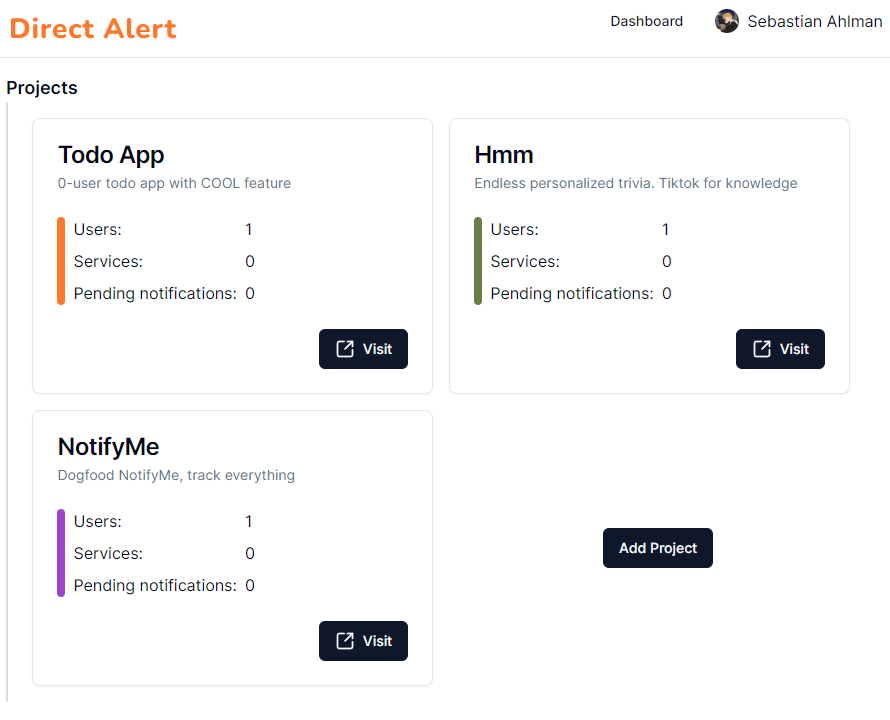Select the Todo App card title
This screenshot has height=720, width=890.
pos(111,155)
